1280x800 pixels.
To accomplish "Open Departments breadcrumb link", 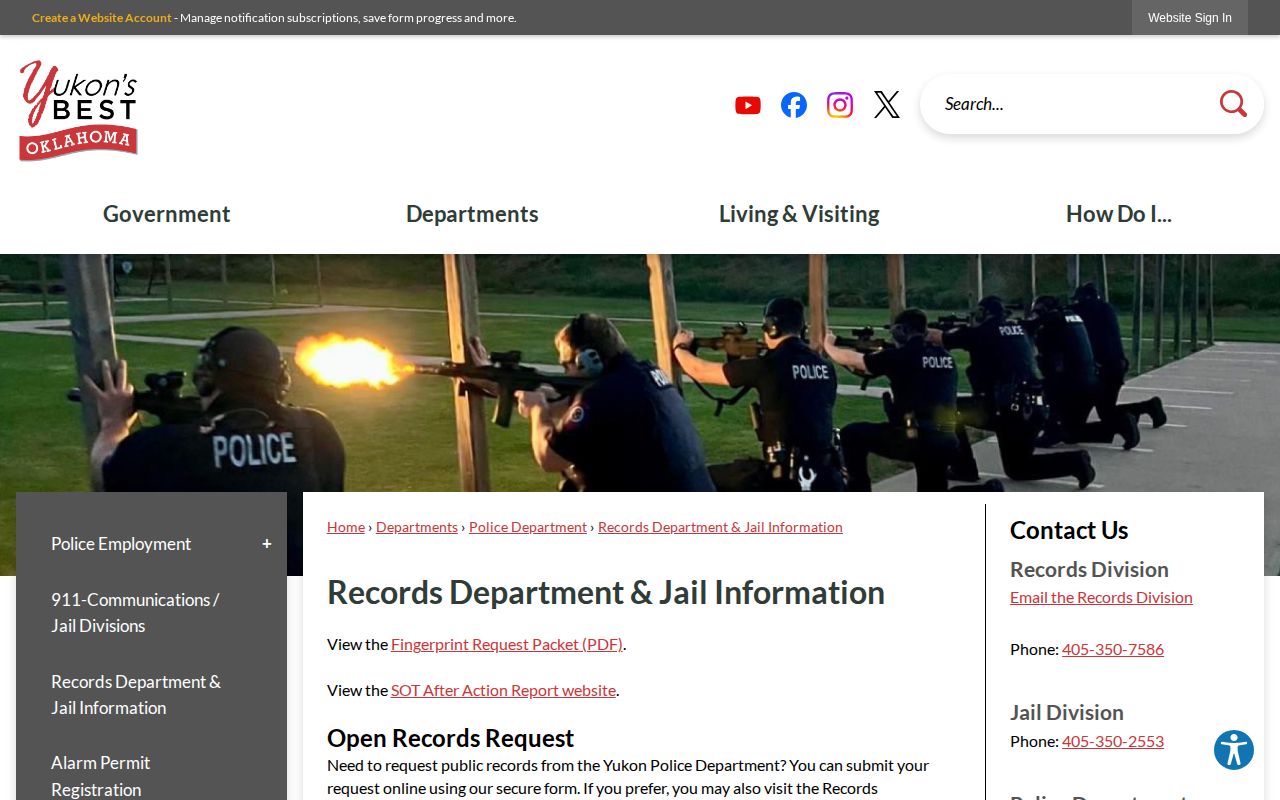I will coord(417,527).
